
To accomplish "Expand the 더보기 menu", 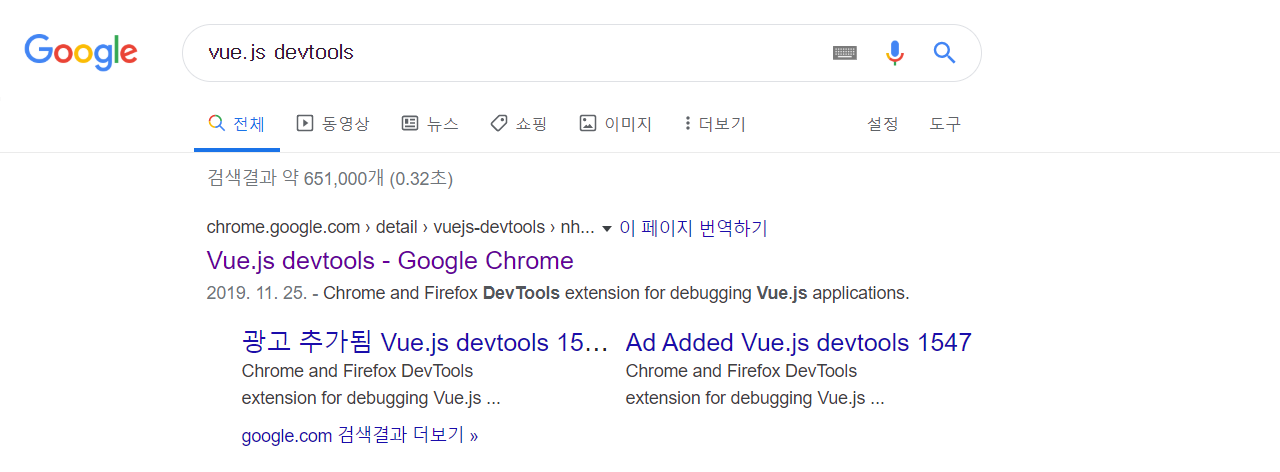I will (714, 124).
